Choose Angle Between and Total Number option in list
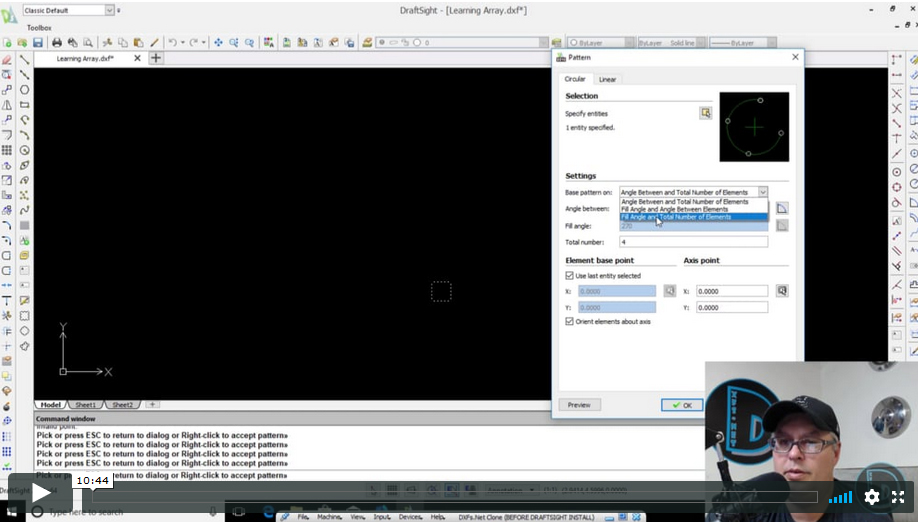This screenshot has height=522, width=918. [694, 201]
